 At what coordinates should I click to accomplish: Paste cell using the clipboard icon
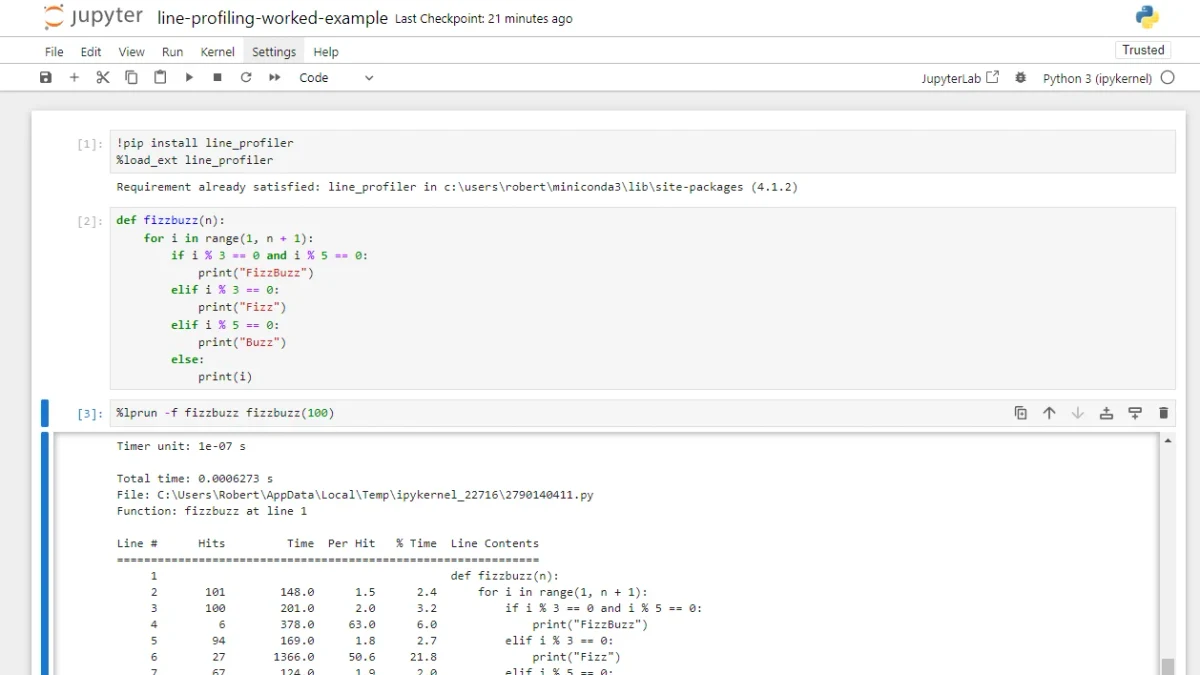160,78
